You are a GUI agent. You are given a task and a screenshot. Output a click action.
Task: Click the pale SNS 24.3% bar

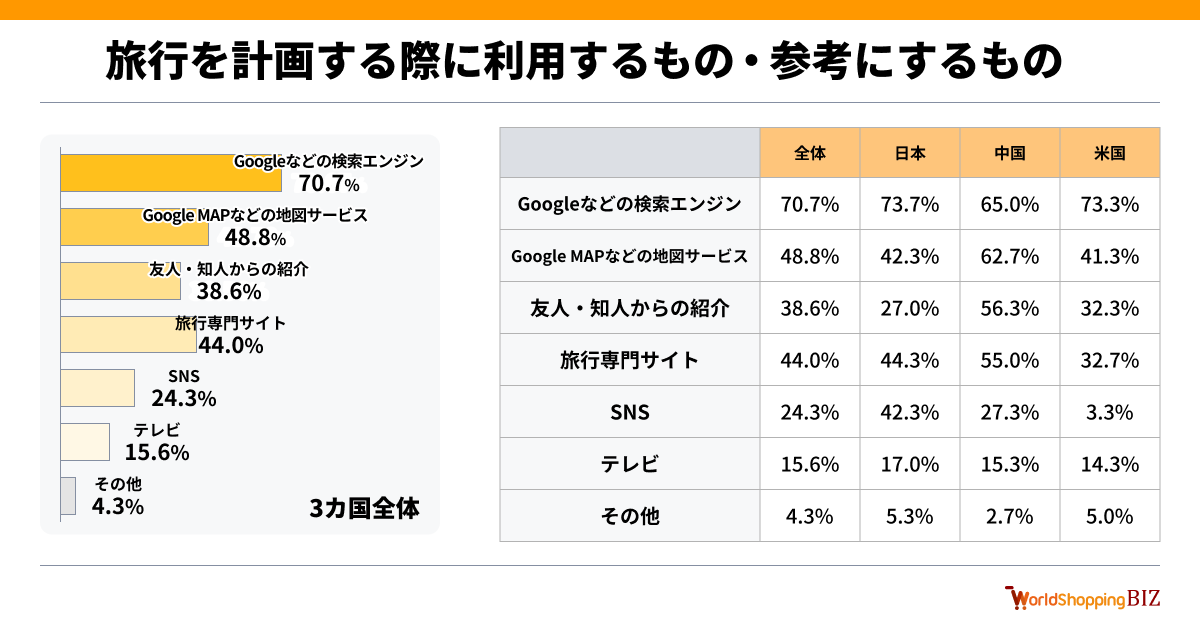[97, 387]
